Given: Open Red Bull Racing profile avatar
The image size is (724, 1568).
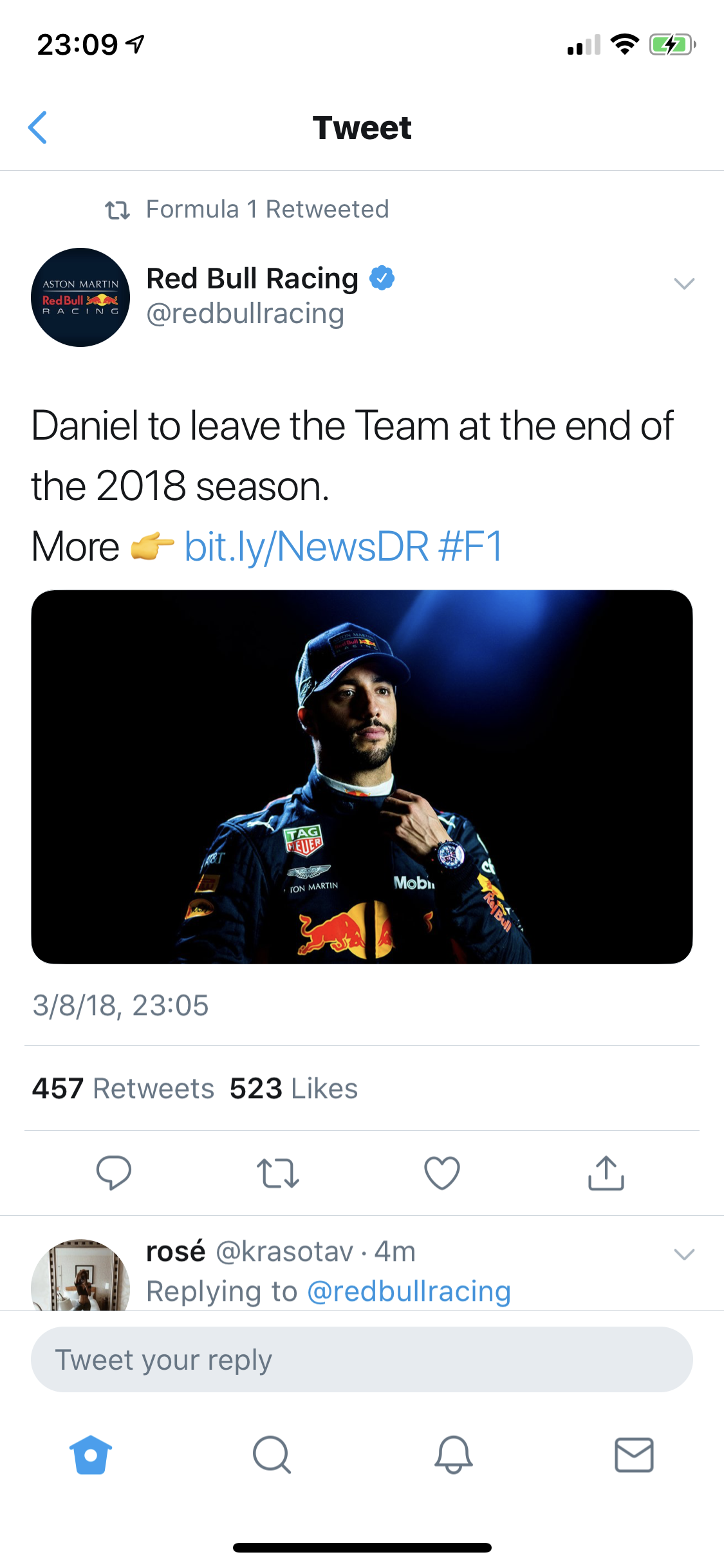Looking at the screenshot, I should click(80, 297).
